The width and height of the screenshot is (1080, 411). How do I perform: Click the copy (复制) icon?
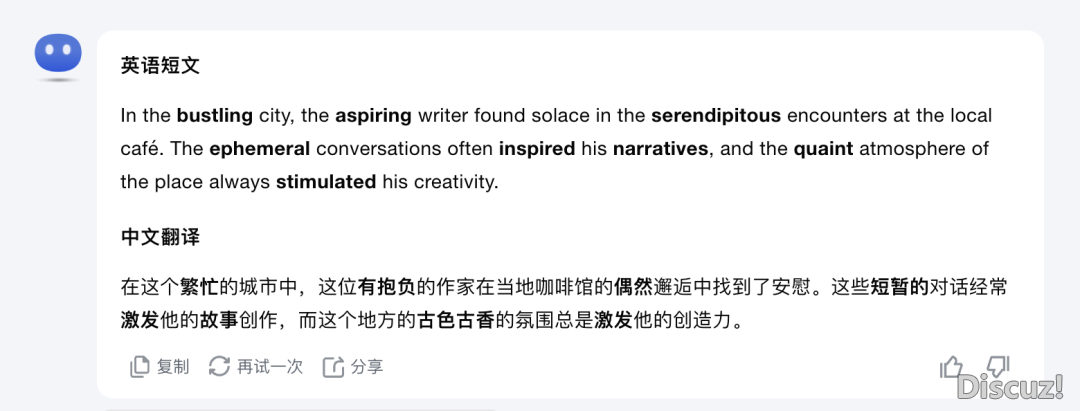(139, 367)
